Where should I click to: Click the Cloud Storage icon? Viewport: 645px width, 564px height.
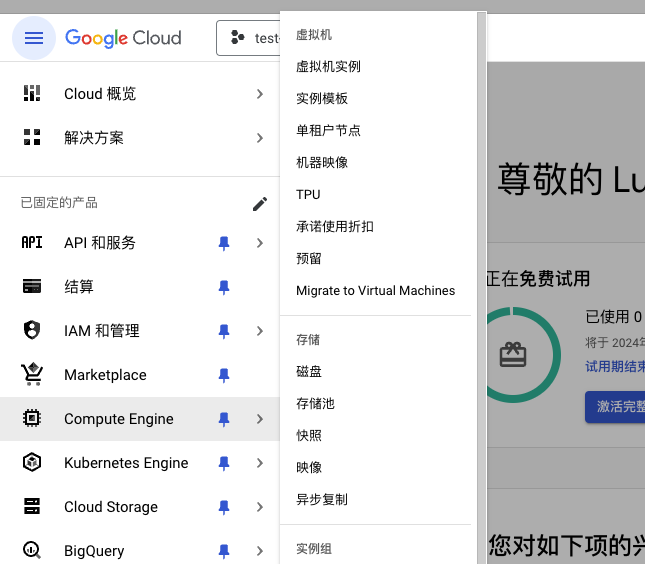[32, 506]
